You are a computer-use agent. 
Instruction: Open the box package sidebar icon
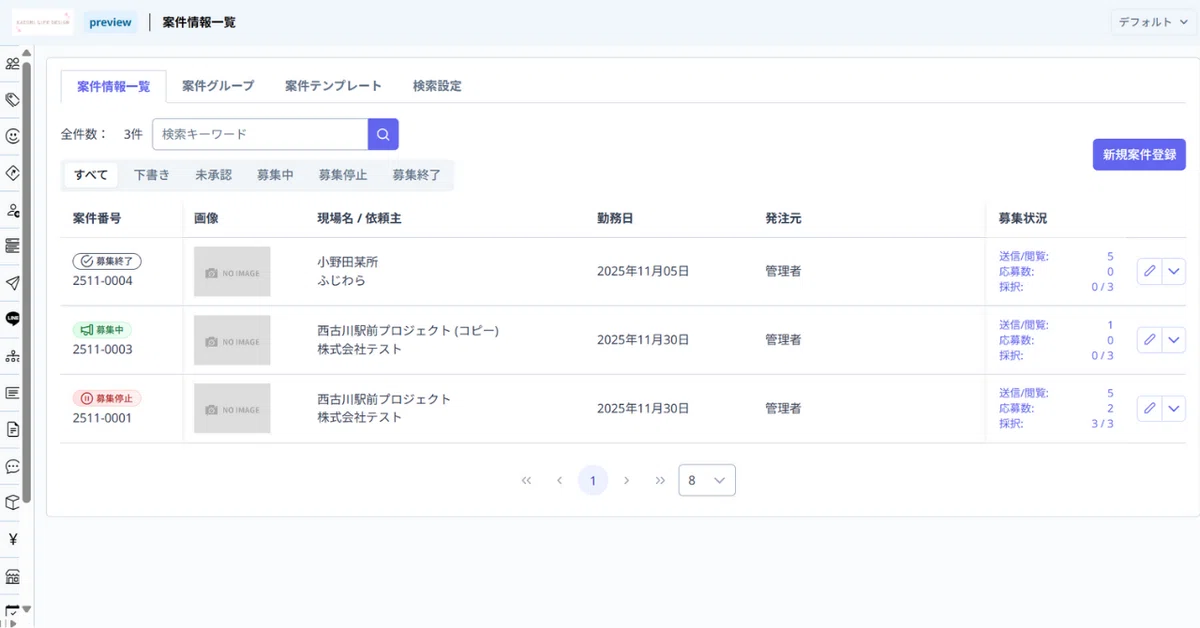13,502
